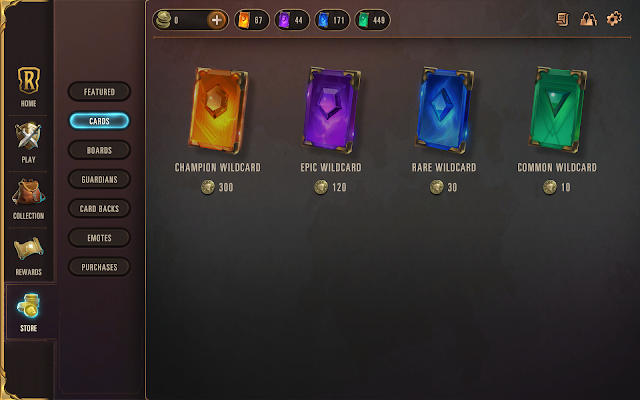Select the green Common Wildcard
This screenshot has height=400, width=640.
(557, 110)
